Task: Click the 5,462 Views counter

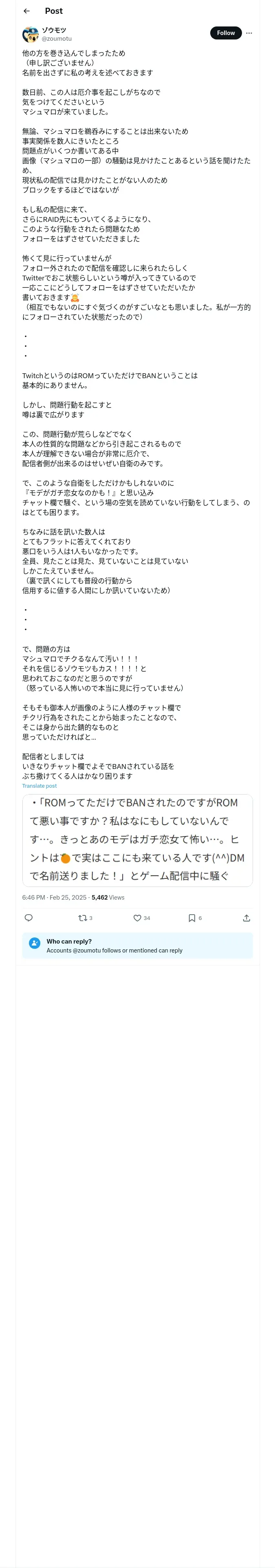Action: (108, 897)
